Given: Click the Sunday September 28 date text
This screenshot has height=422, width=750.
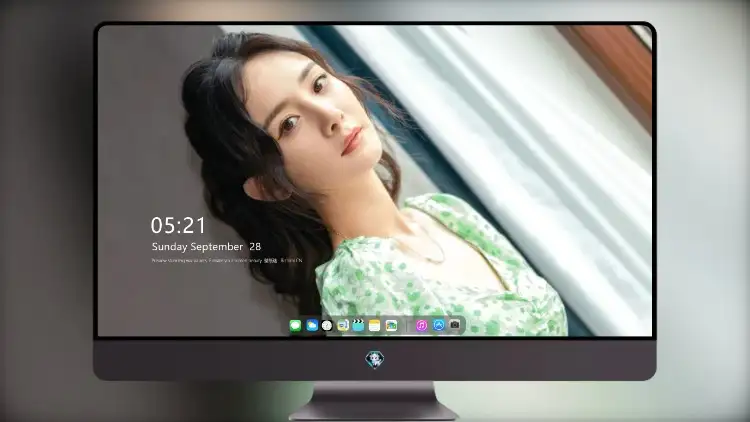Looking at the screenshot, I should 206,247.
